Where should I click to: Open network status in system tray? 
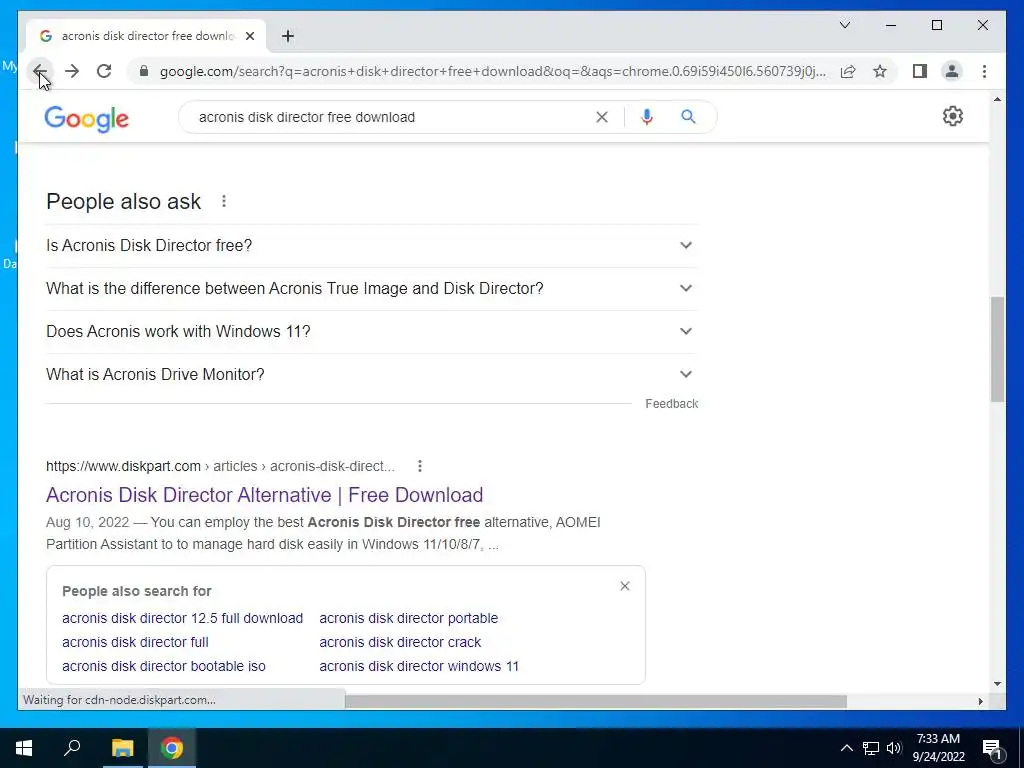871,748
